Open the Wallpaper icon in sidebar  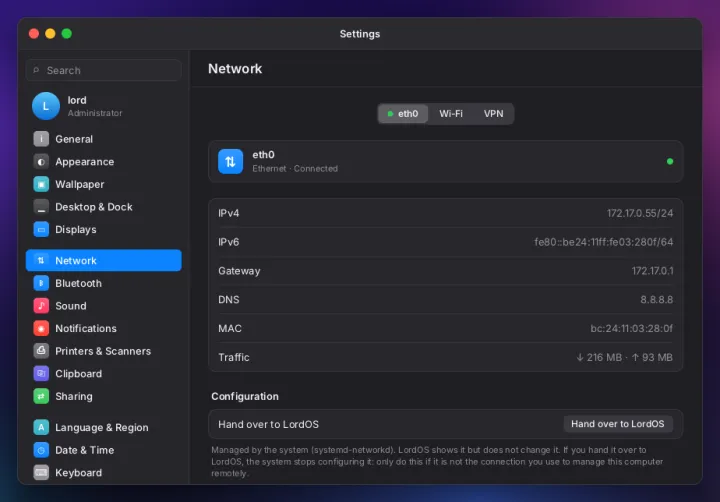(41, 184)
